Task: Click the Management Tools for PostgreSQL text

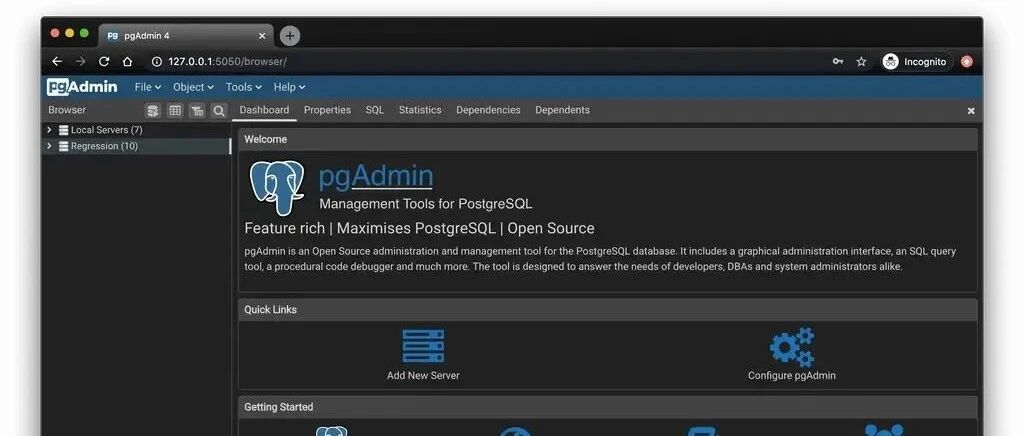Action: click(x=426, y=204)
